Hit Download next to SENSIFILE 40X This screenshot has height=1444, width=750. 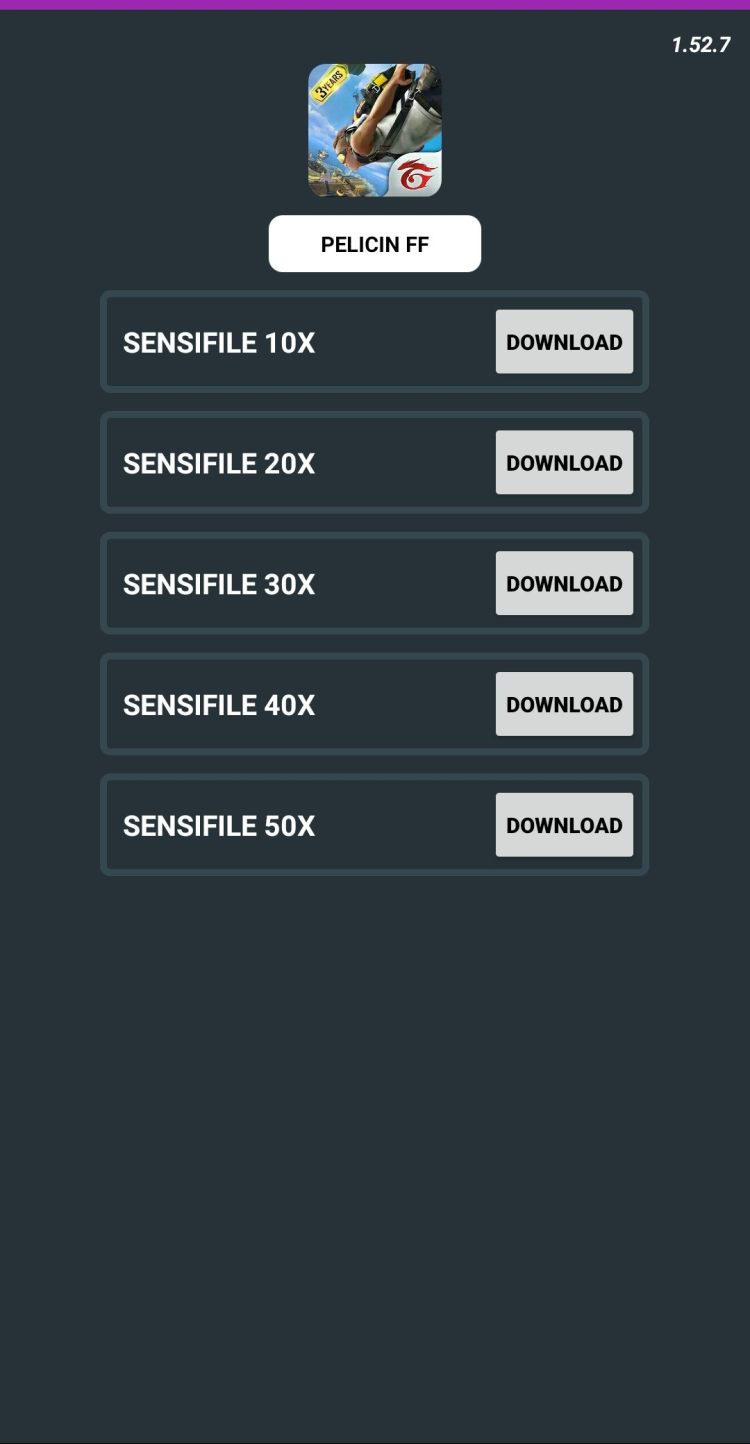(x=564, y=705)
